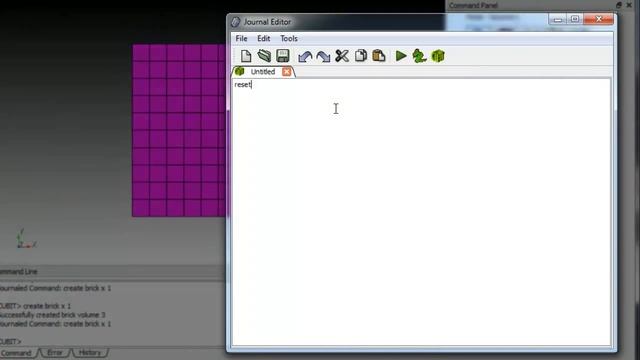The width and height of the screenshot is (640, 360).
Task: Close the Untitled tab with red X
Action: pos(287,72)
